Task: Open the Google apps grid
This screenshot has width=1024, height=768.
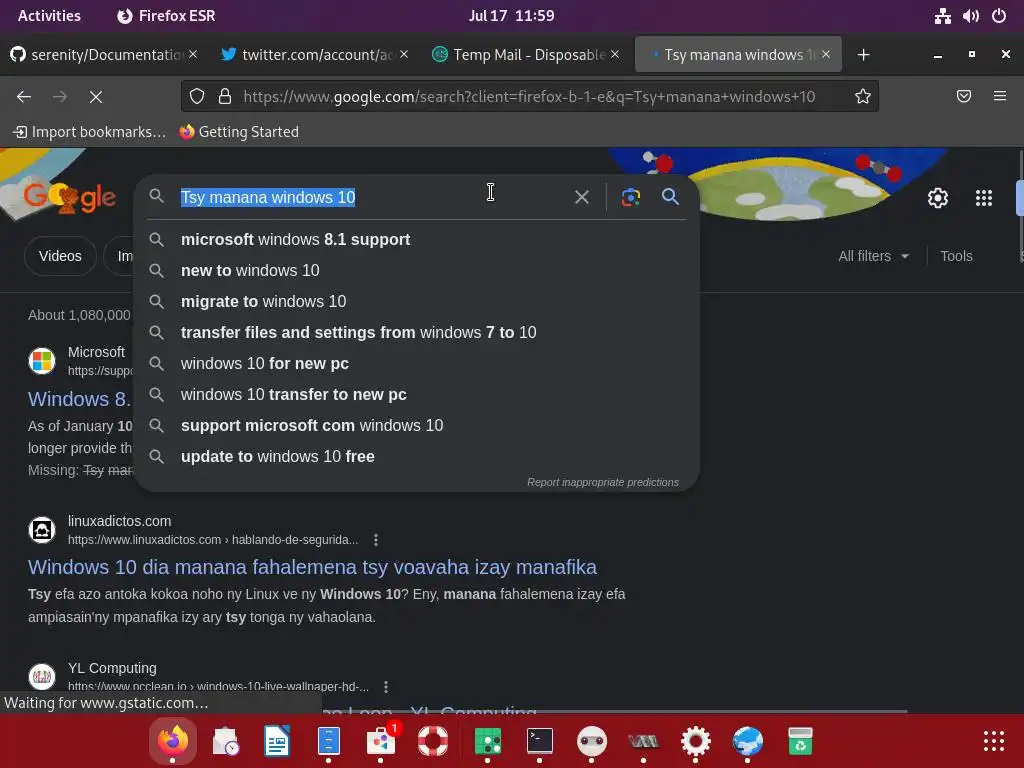Action: [x=984, y=198]
